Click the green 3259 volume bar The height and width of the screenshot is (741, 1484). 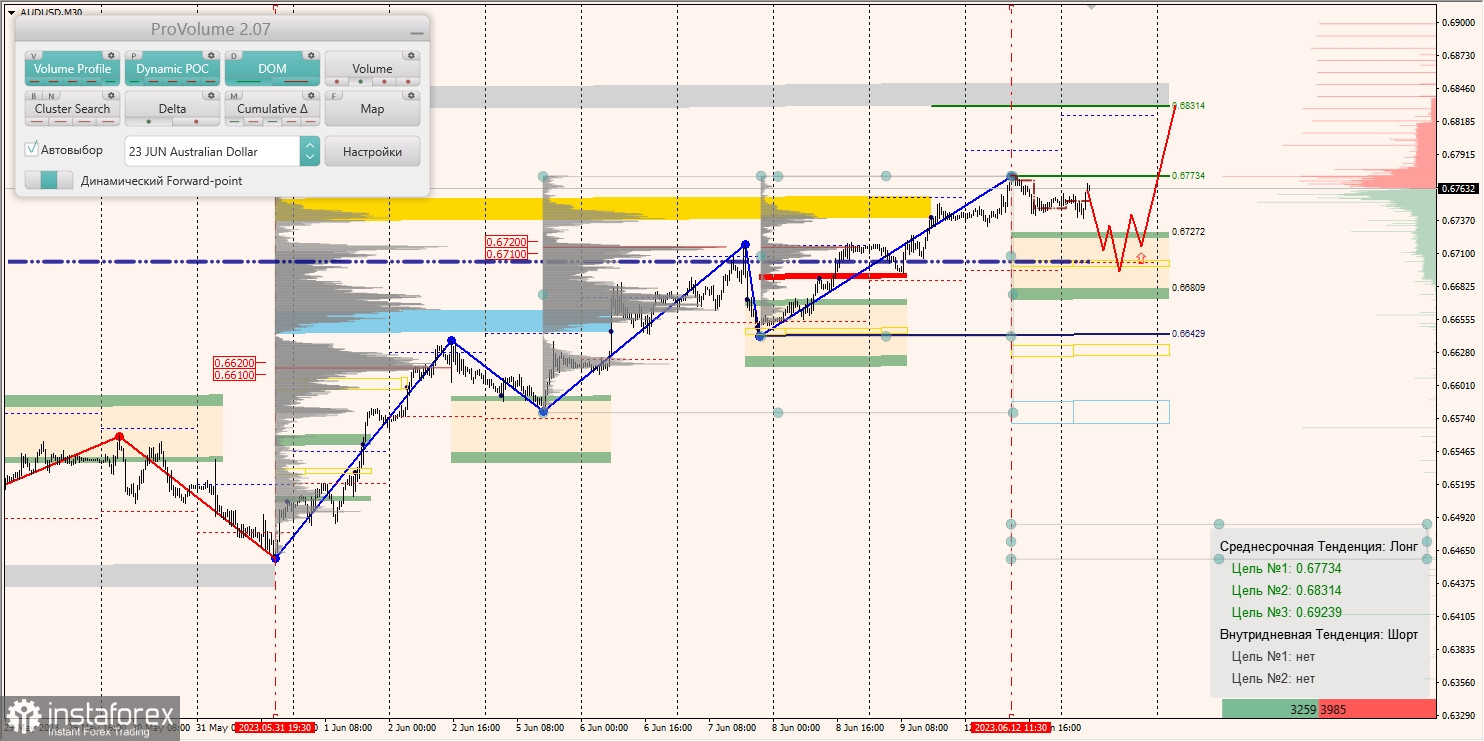pos(1269,709)
